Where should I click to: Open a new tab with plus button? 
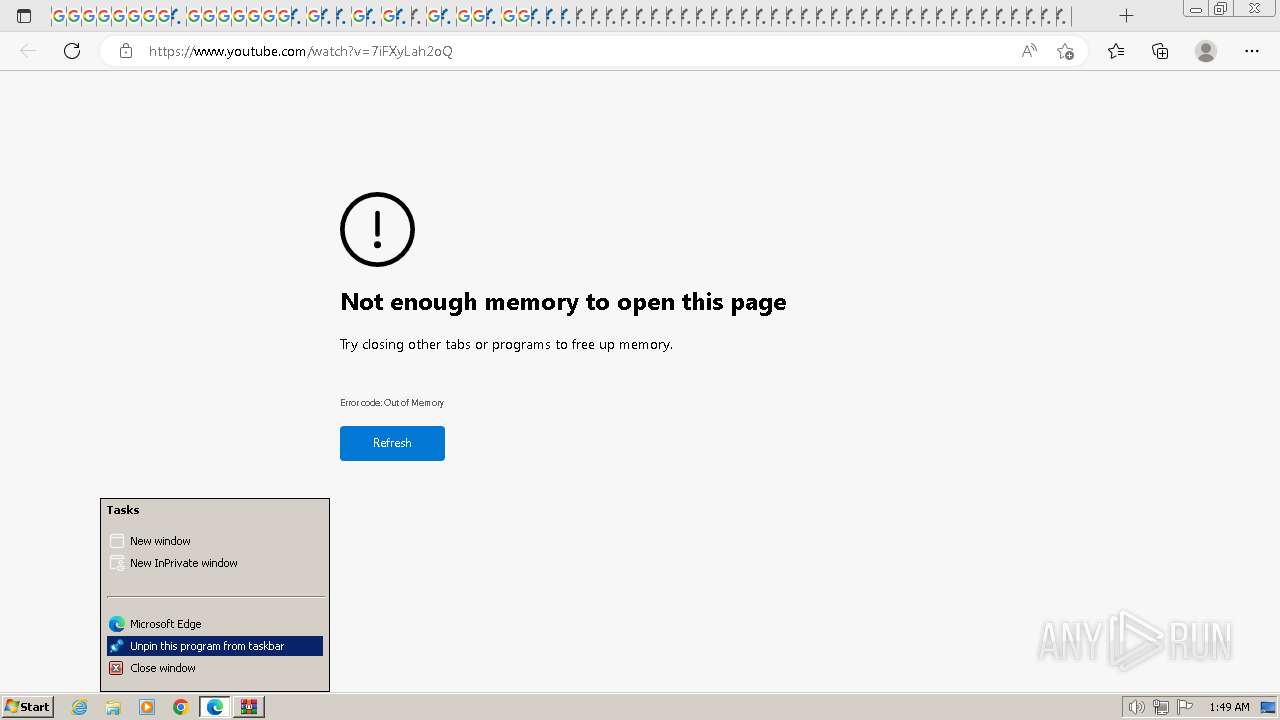pos(1126,16)
